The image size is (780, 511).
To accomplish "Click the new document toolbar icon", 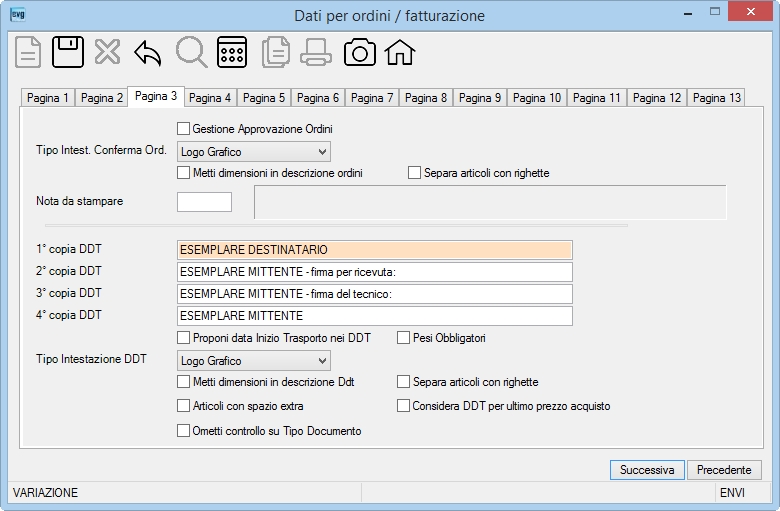I will click(28, 52).
